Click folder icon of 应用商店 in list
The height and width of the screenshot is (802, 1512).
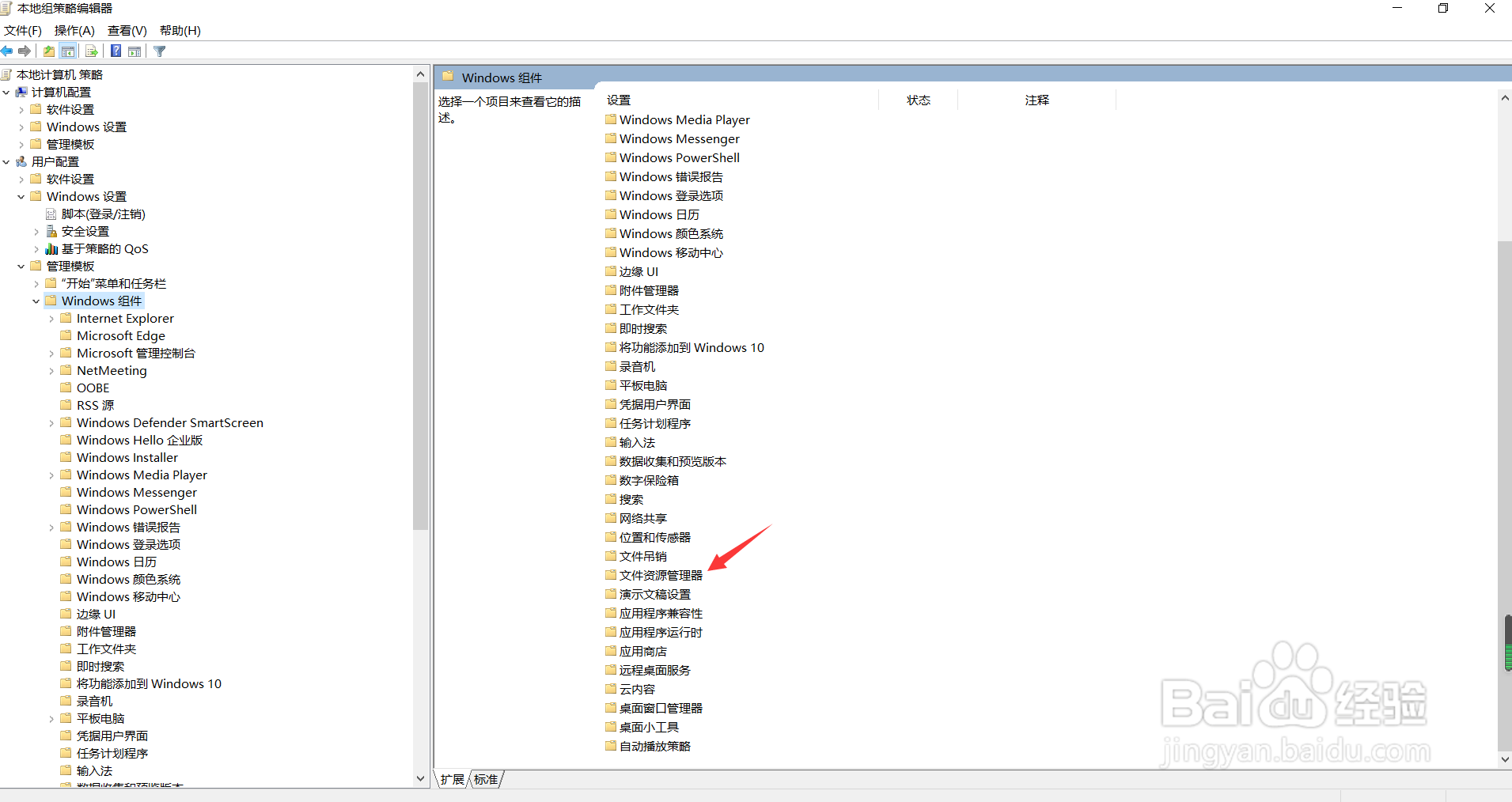611,651
